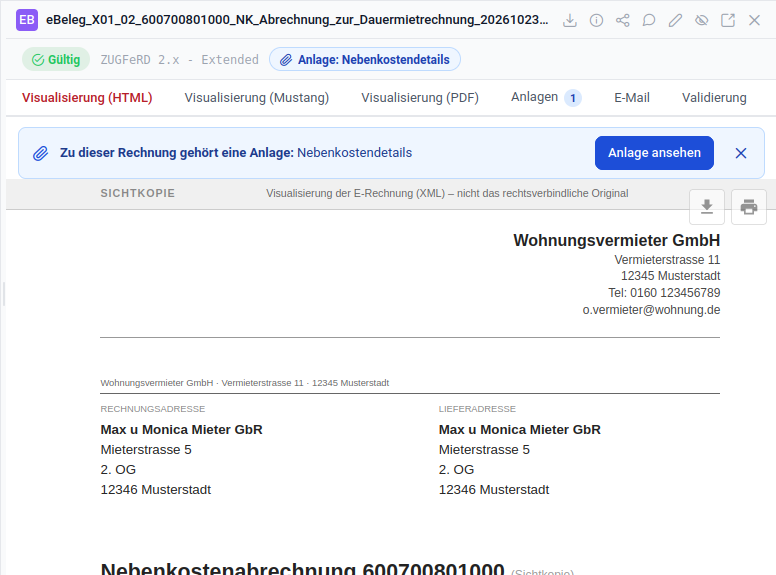Image resolution: width=776 pixels, height=575 pixels.
Task: Click paperclip icon in attachment banner
Action: click(x=41, y=153)
